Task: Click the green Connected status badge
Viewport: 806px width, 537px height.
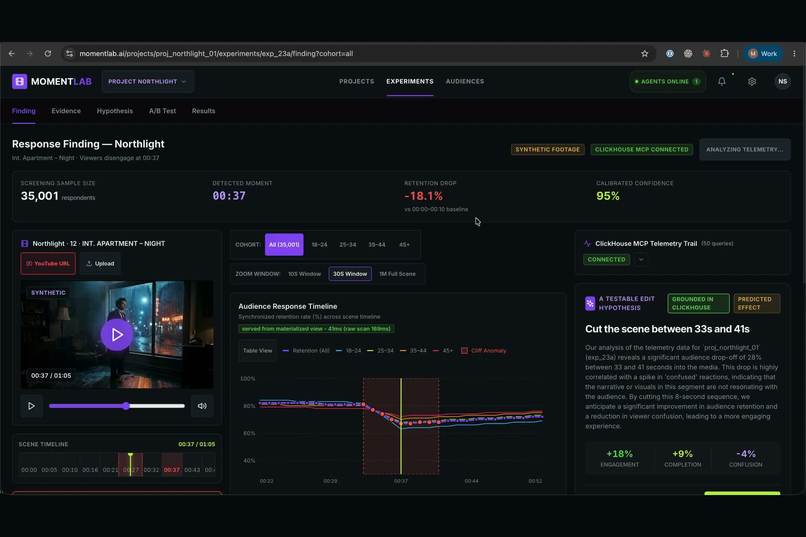Action: 607,260
